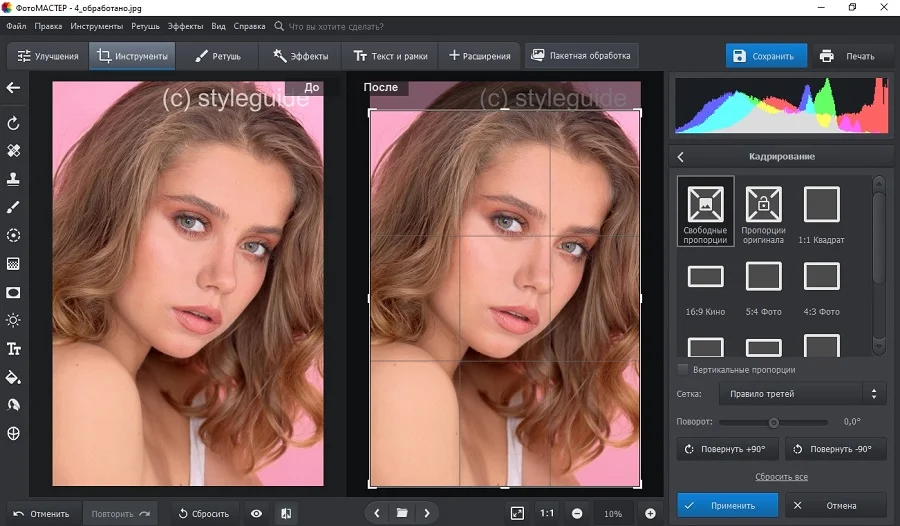Click the Применить button

pyautogui.click(x=727, y=505)
